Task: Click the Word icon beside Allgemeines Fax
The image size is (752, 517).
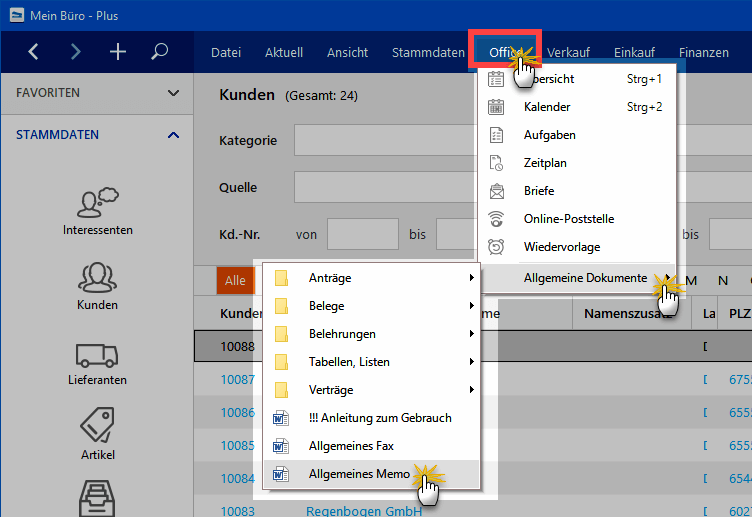Action: pos(281,446)
